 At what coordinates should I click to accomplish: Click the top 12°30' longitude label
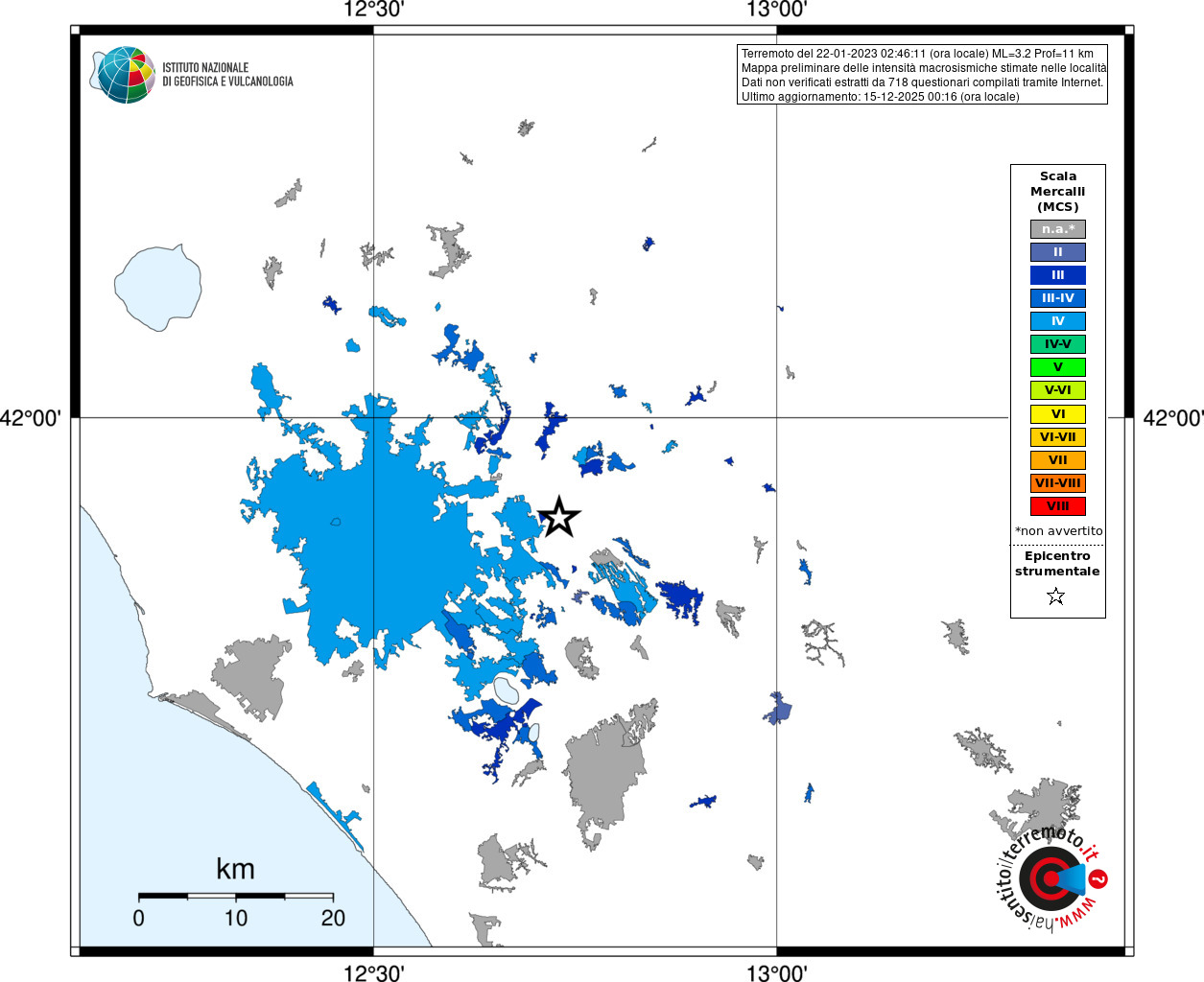[x=373, y=11]
